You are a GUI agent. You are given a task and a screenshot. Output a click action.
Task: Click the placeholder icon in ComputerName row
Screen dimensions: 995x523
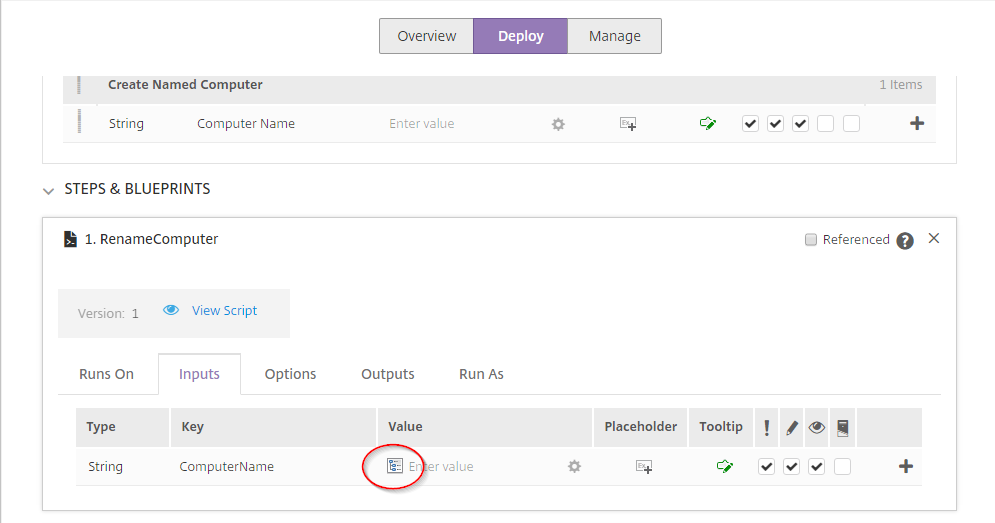[x=644, y=466]
